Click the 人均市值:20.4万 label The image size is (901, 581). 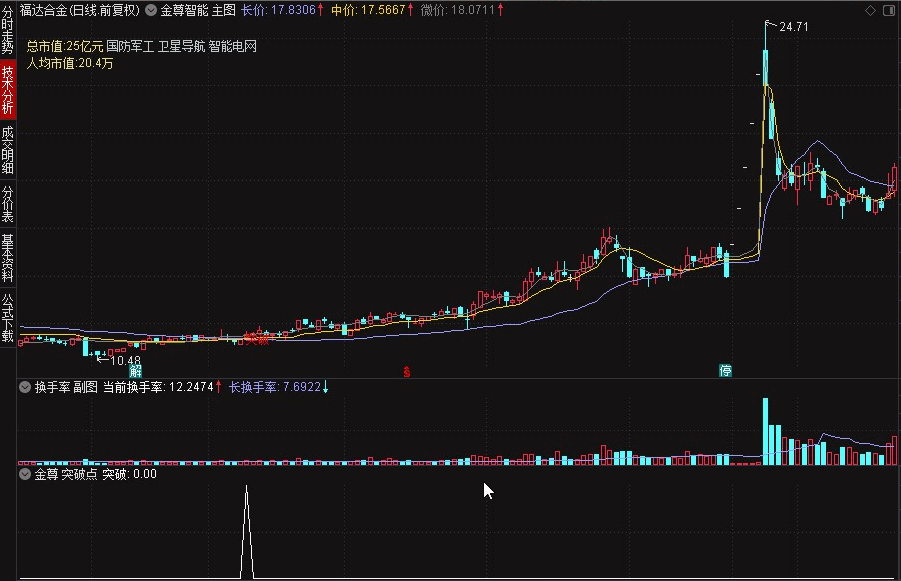pyautogui.click(x=70, y=63)
